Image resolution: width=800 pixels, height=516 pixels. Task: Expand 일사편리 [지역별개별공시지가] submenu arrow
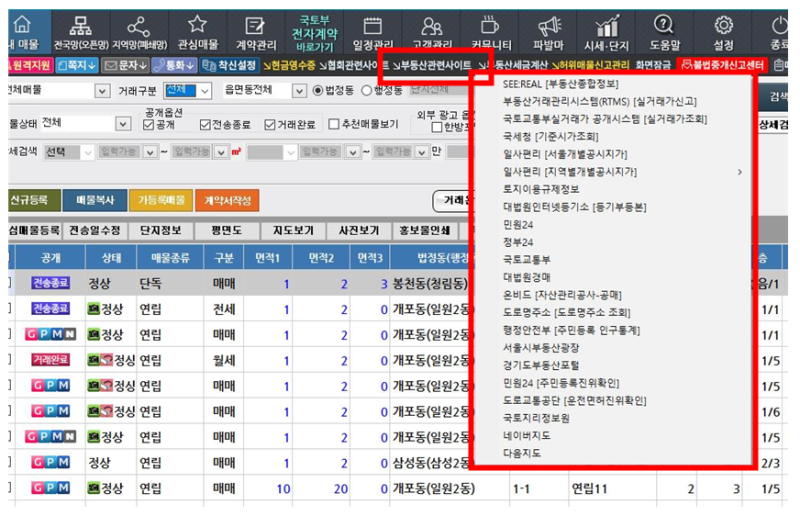click(739, 172)
